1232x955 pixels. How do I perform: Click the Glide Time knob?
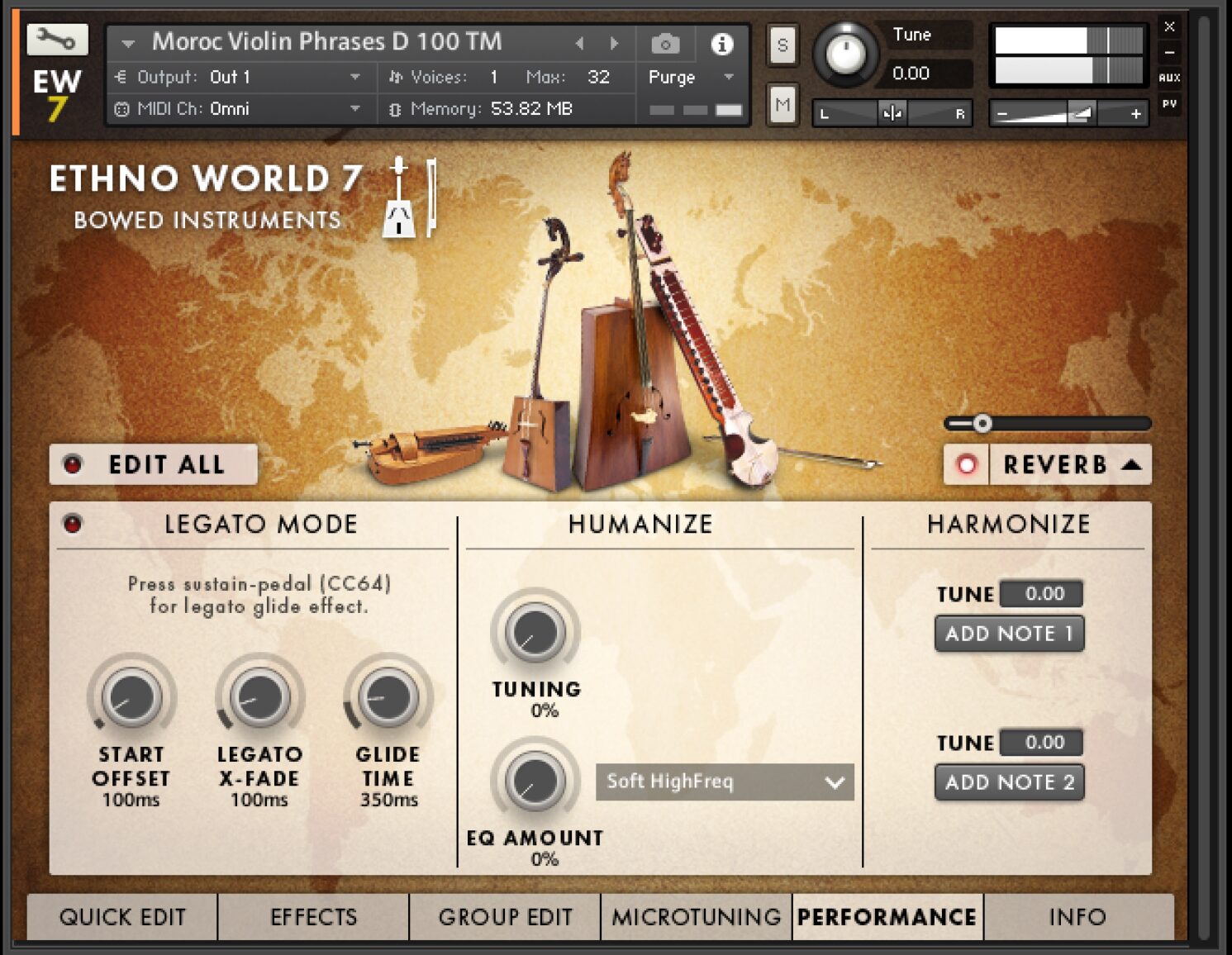[388, 696]
